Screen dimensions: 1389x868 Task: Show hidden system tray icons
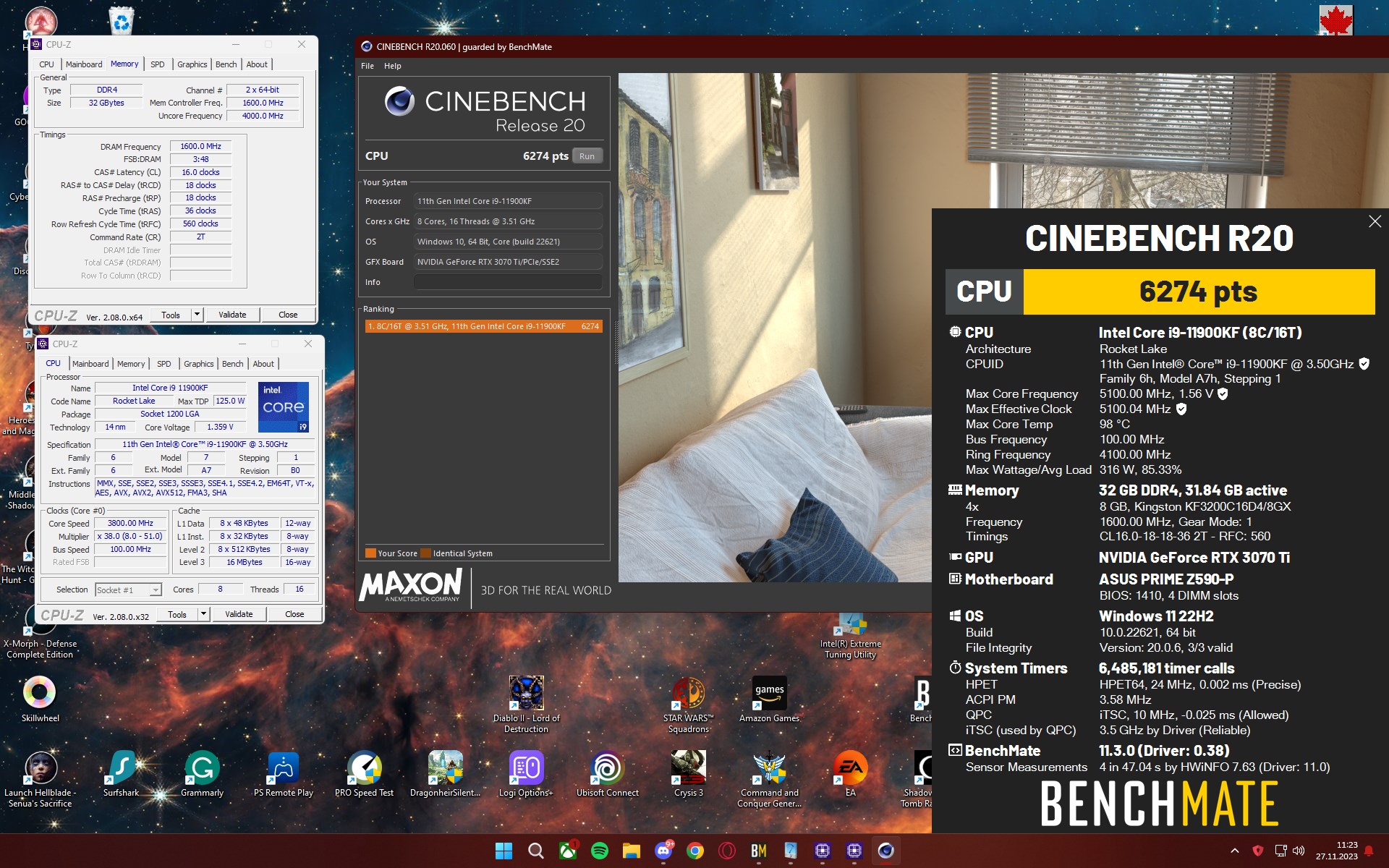pyautogui.click(x=1235, y=851)
